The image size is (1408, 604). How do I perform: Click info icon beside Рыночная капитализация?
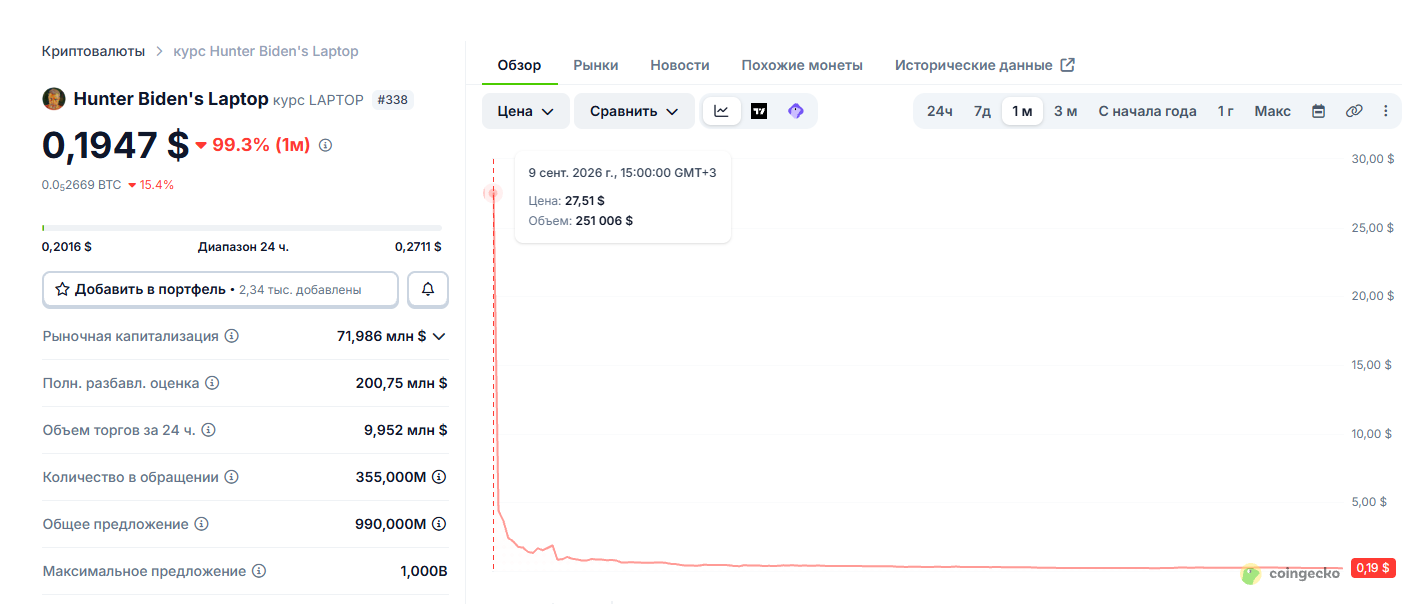[232, 336]
